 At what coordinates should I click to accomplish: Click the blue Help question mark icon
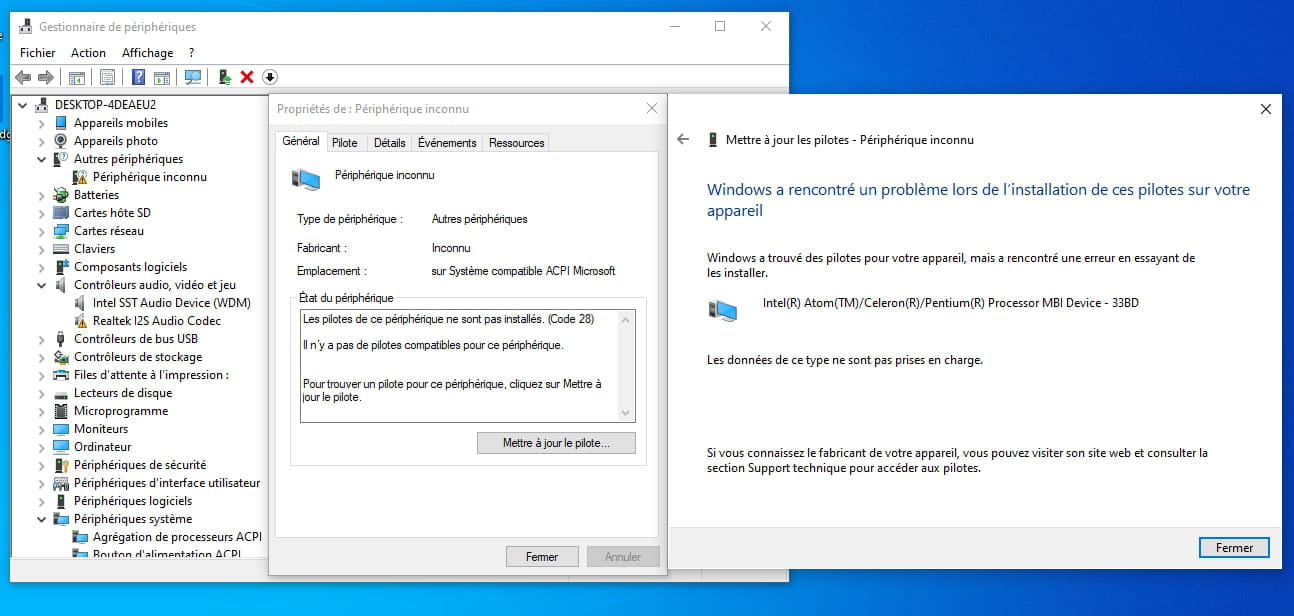coord(139,77)
